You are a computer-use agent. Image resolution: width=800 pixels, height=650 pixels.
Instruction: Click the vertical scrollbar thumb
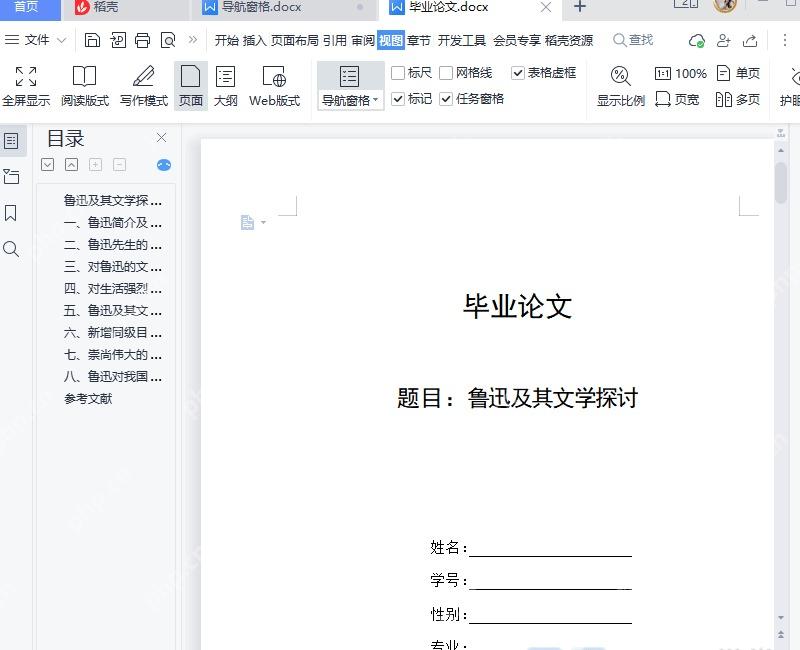pos(781,183)
